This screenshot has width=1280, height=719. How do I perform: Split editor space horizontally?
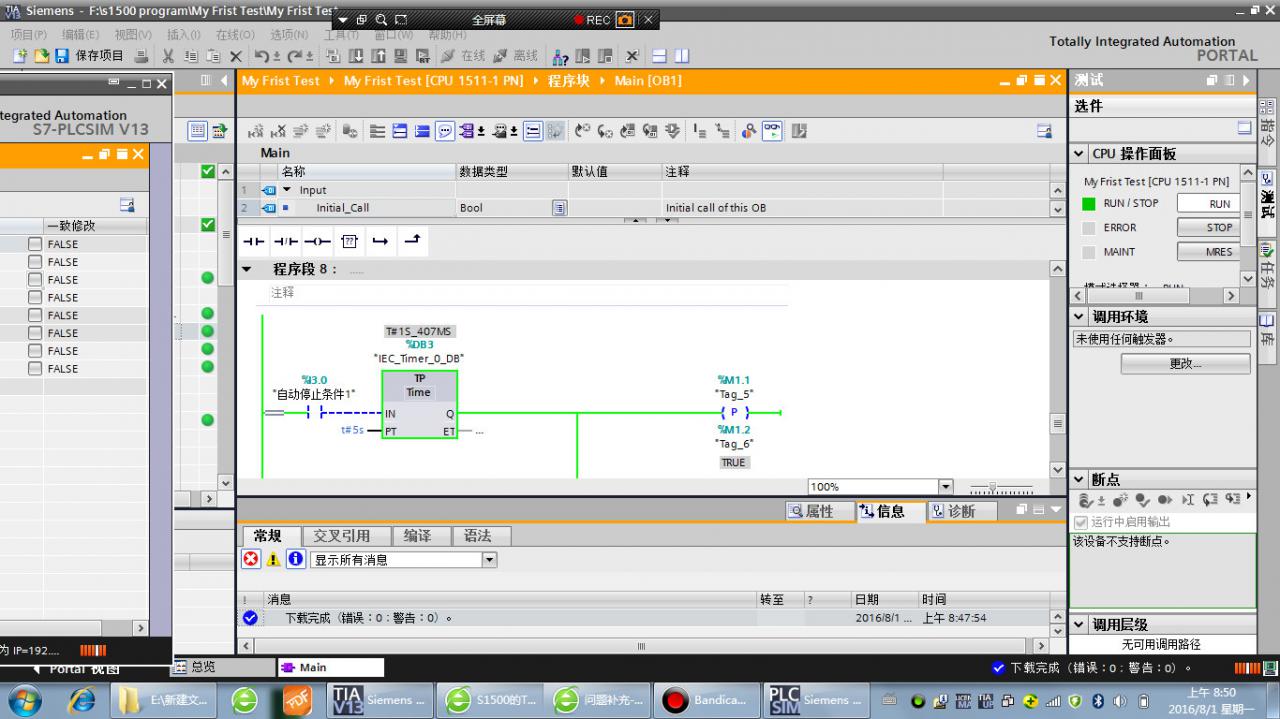pos(659,56)
